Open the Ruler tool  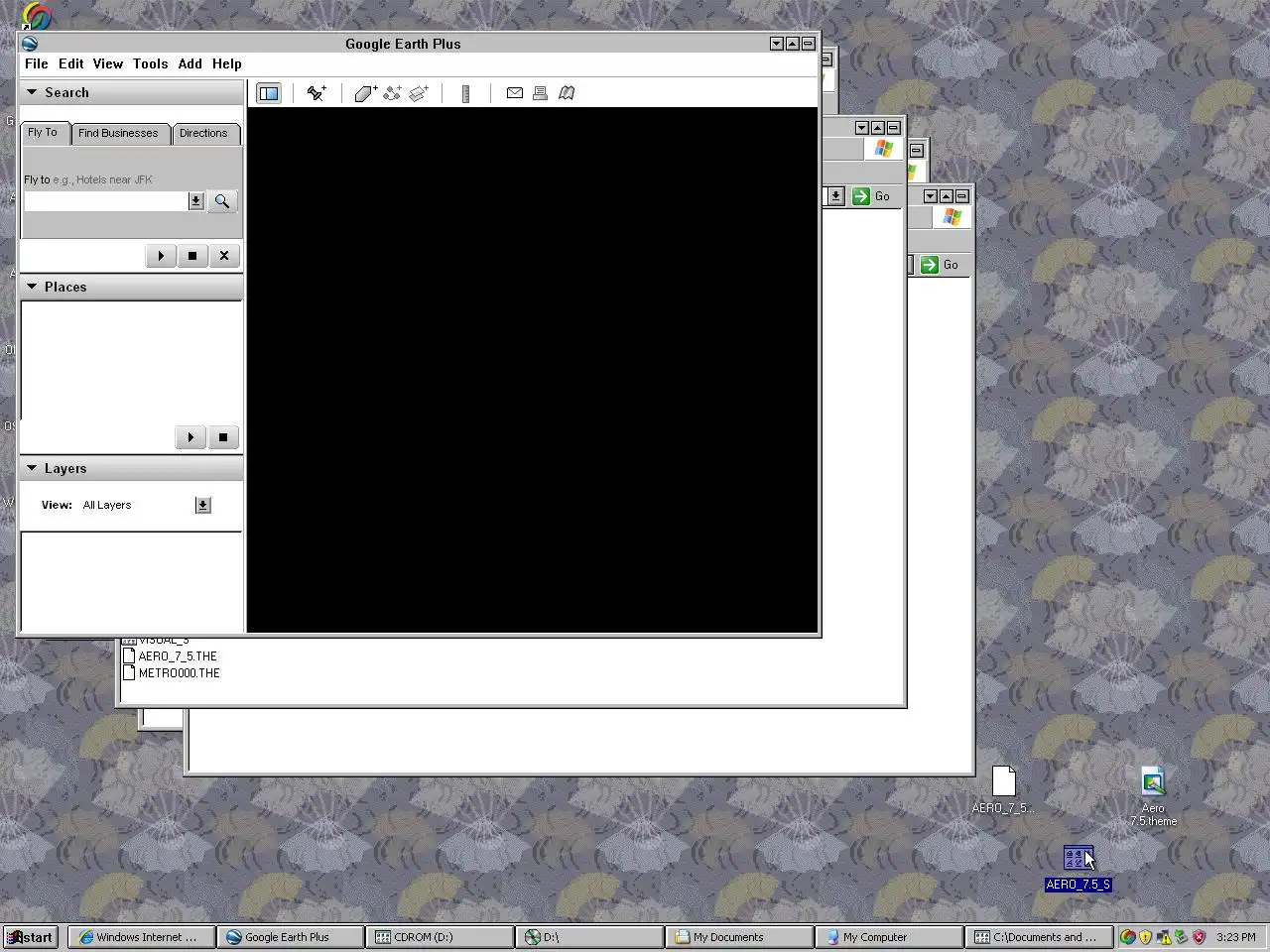pyautogui.click(x=465, y=93)
